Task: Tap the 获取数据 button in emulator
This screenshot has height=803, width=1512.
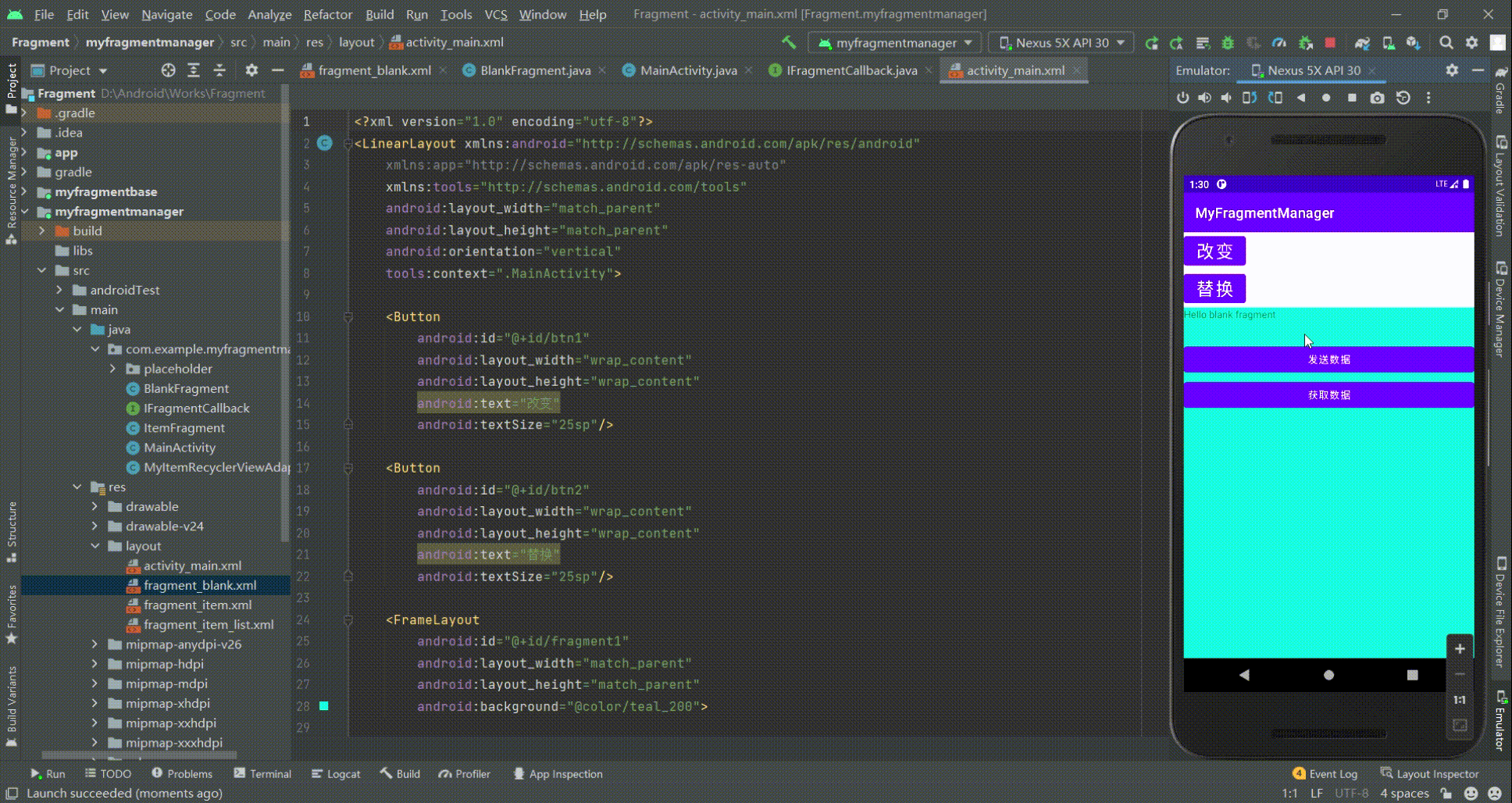Action: (1328, 394)
